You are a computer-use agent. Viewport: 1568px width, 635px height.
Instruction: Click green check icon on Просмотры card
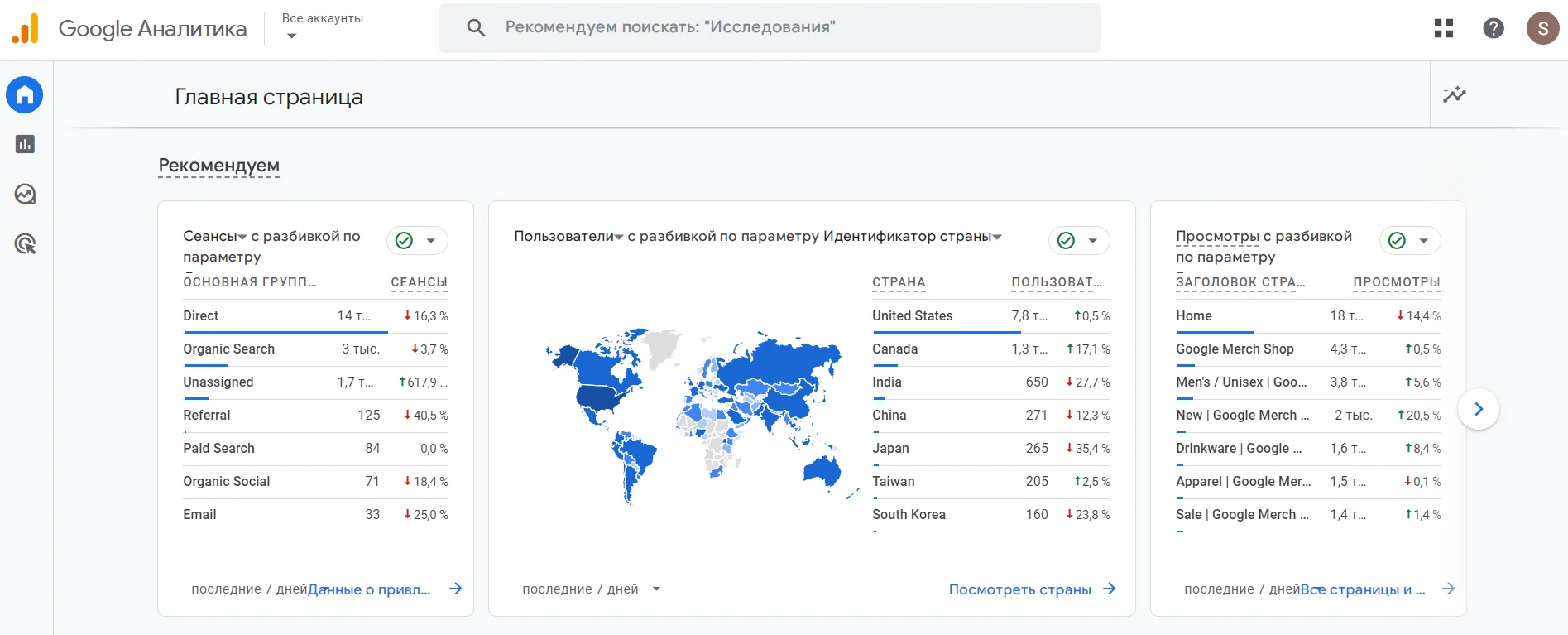pos(1397,240)
